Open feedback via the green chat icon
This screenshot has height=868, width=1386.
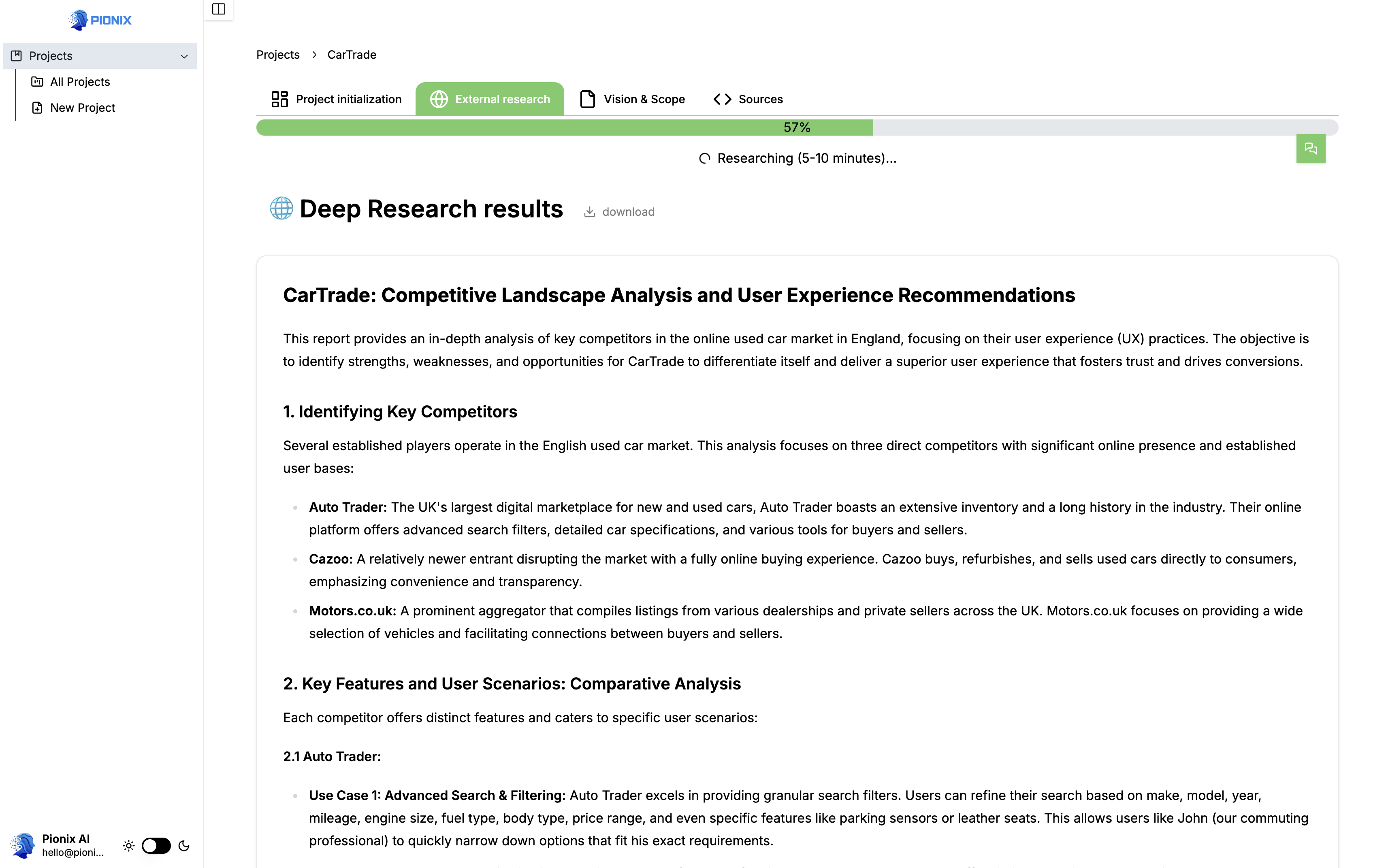[1311, 148]
